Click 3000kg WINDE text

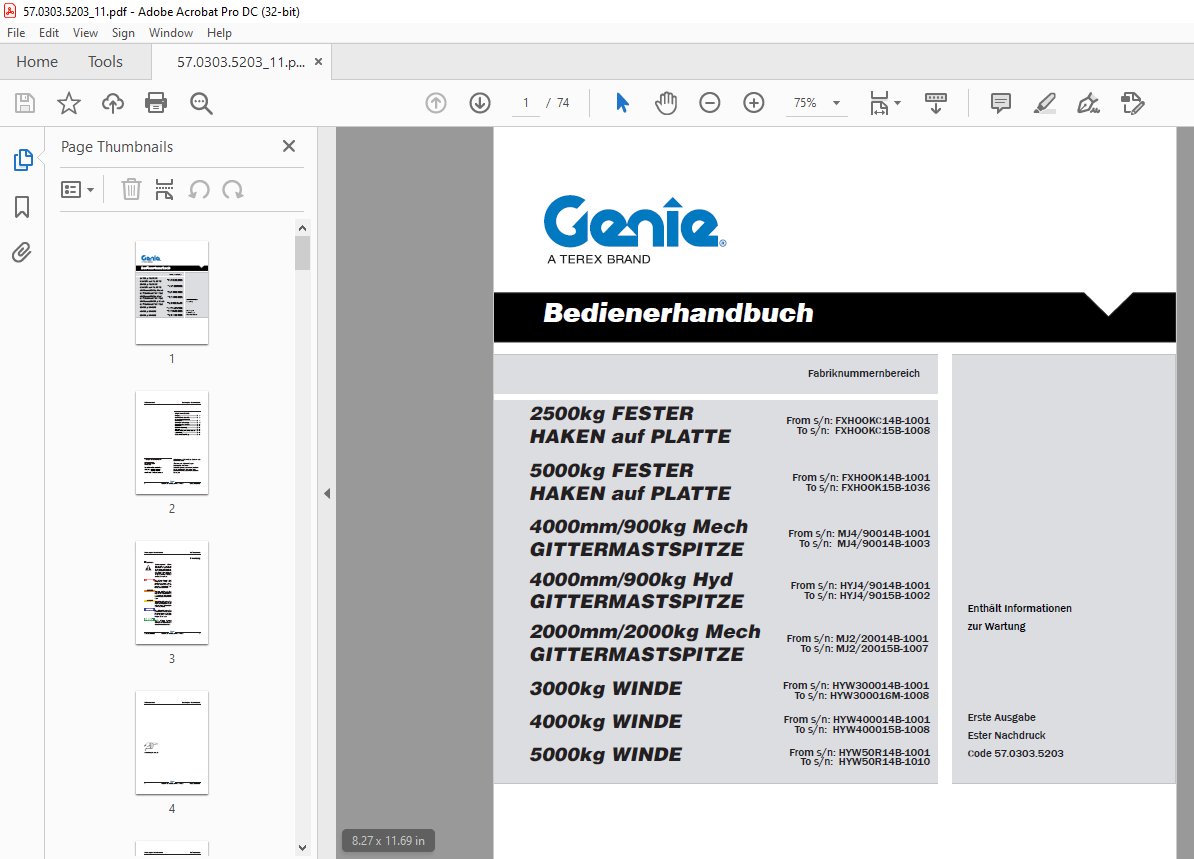point(605,688)
